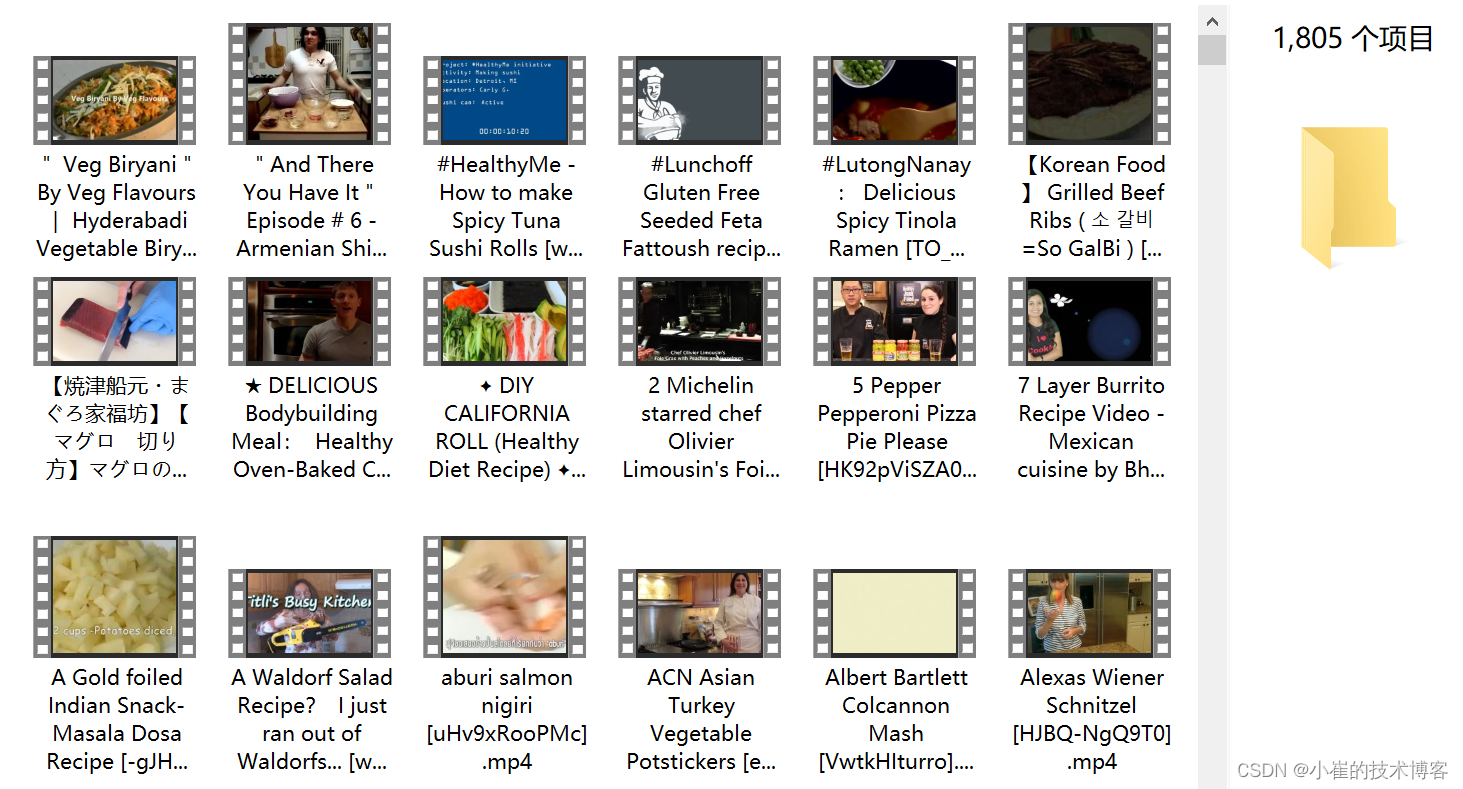This screenshot has height=789, width=1463.
Task: Select the 7 Layer Burrito Recipe video icon
Action: click(1090, 321)
